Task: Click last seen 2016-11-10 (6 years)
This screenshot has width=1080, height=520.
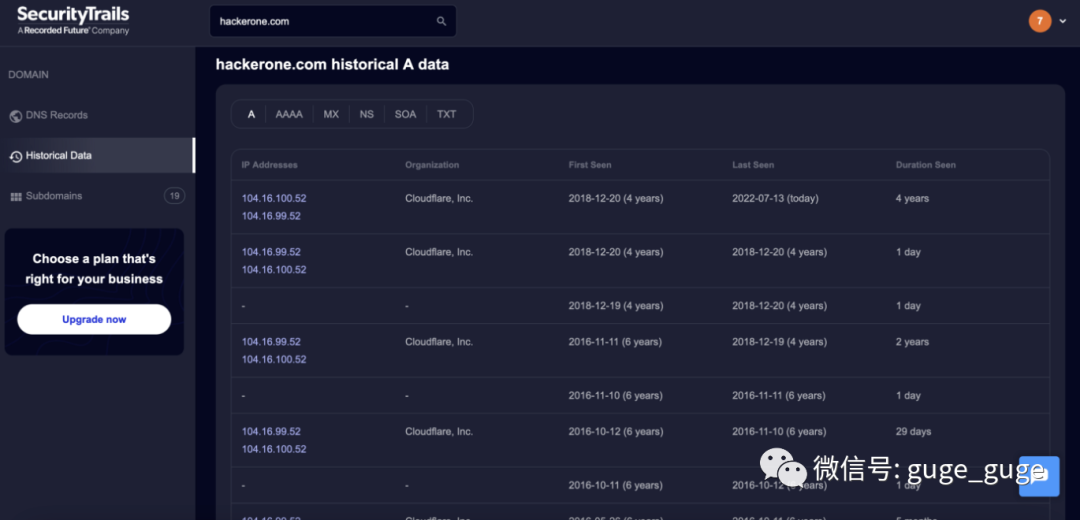Action: 779,431
